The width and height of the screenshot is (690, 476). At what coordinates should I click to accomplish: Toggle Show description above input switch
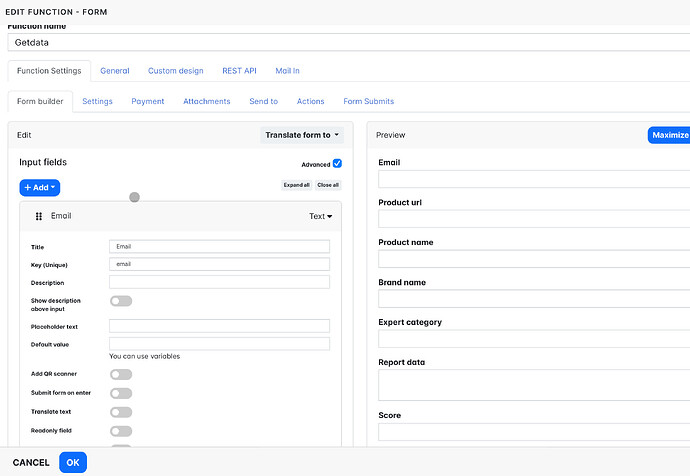[121, 301]
